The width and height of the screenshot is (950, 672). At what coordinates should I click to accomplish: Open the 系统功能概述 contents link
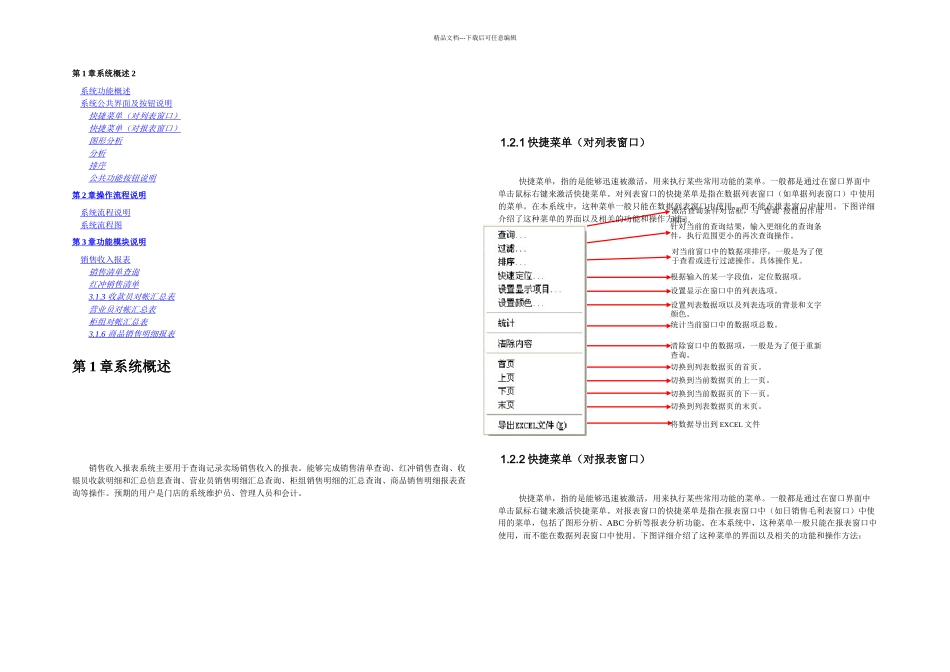pyautogui.click(x=105, y=91)
